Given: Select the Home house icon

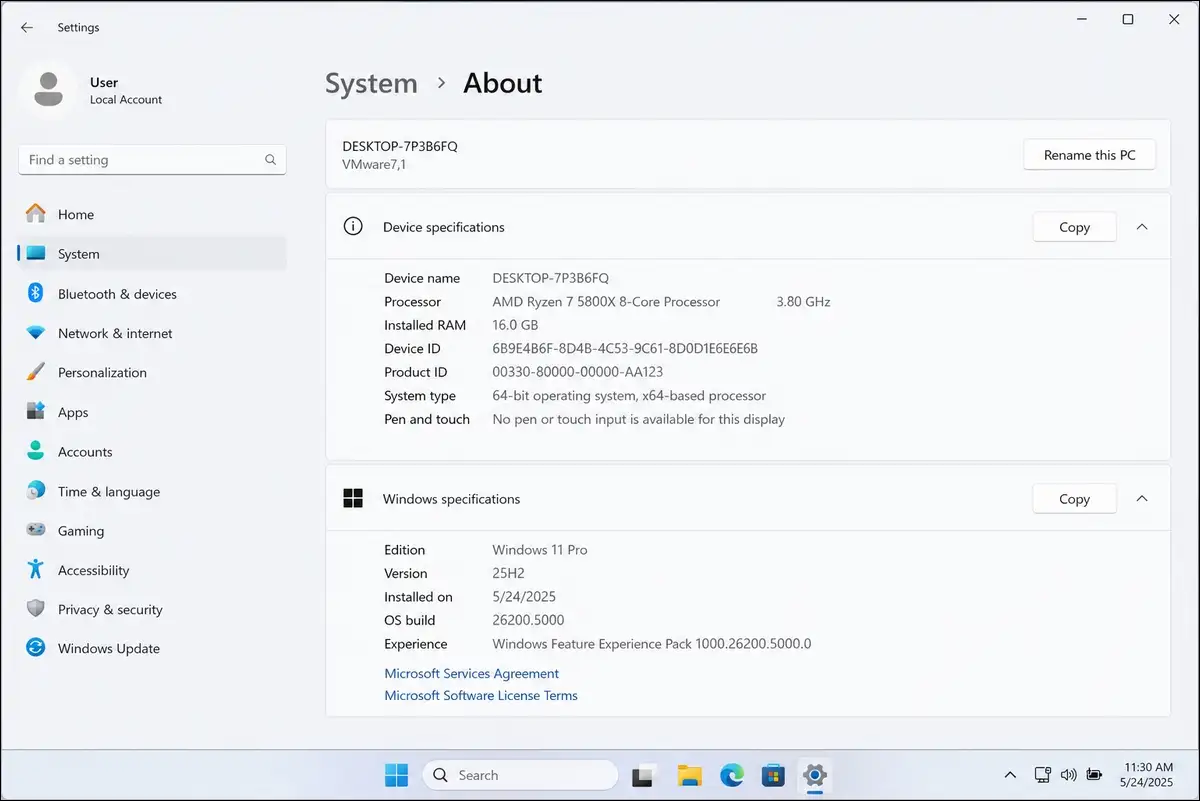Looking at the screenshot, I should click(x=36, y=214).
